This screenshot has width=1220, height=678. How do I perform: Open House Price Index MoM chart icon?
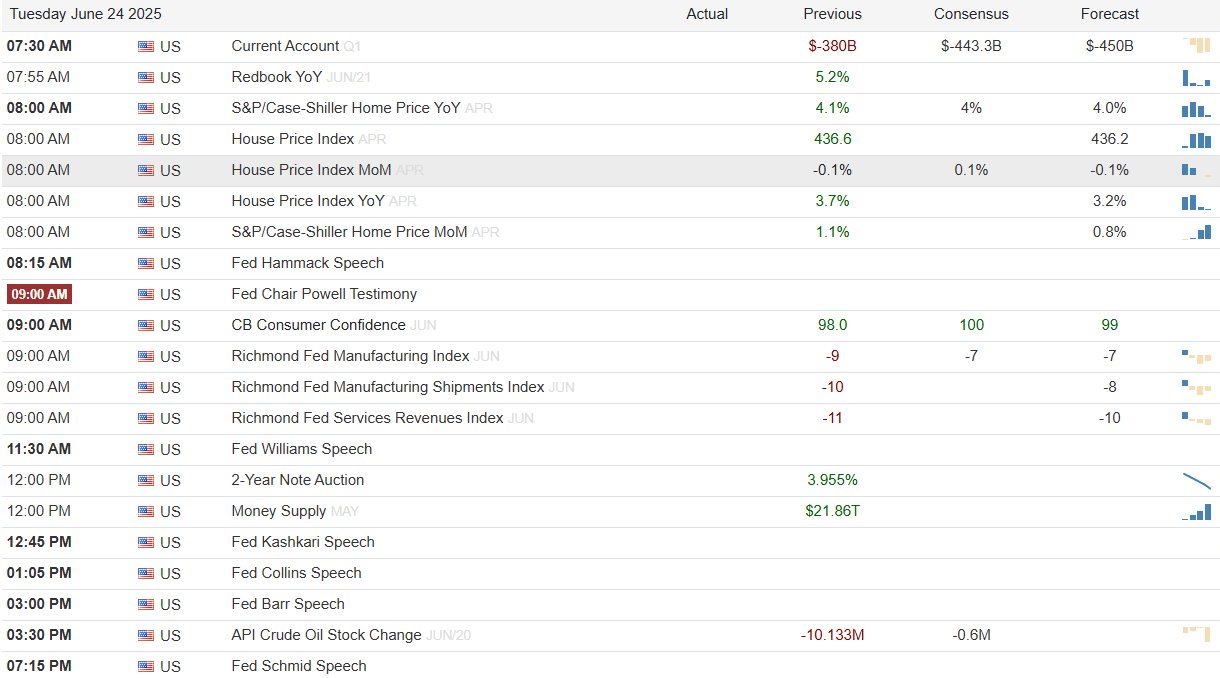(1197, 170)
